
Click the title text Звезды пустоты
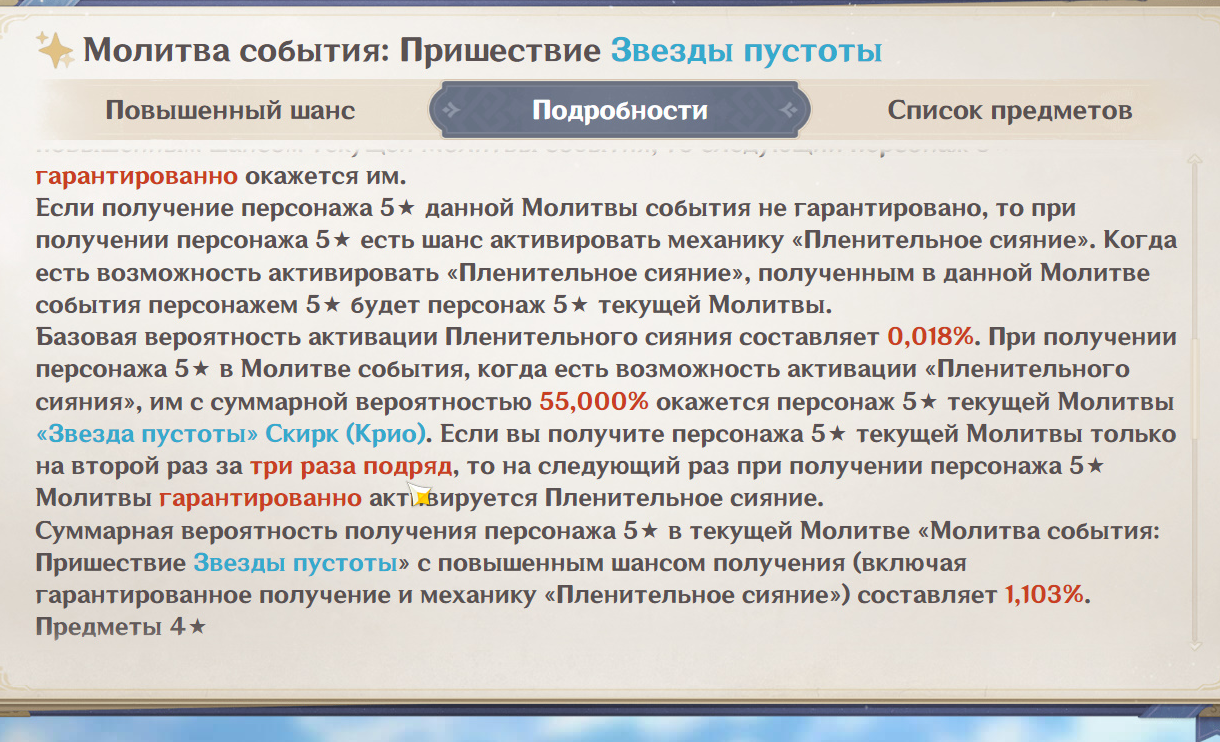point(746,50)
